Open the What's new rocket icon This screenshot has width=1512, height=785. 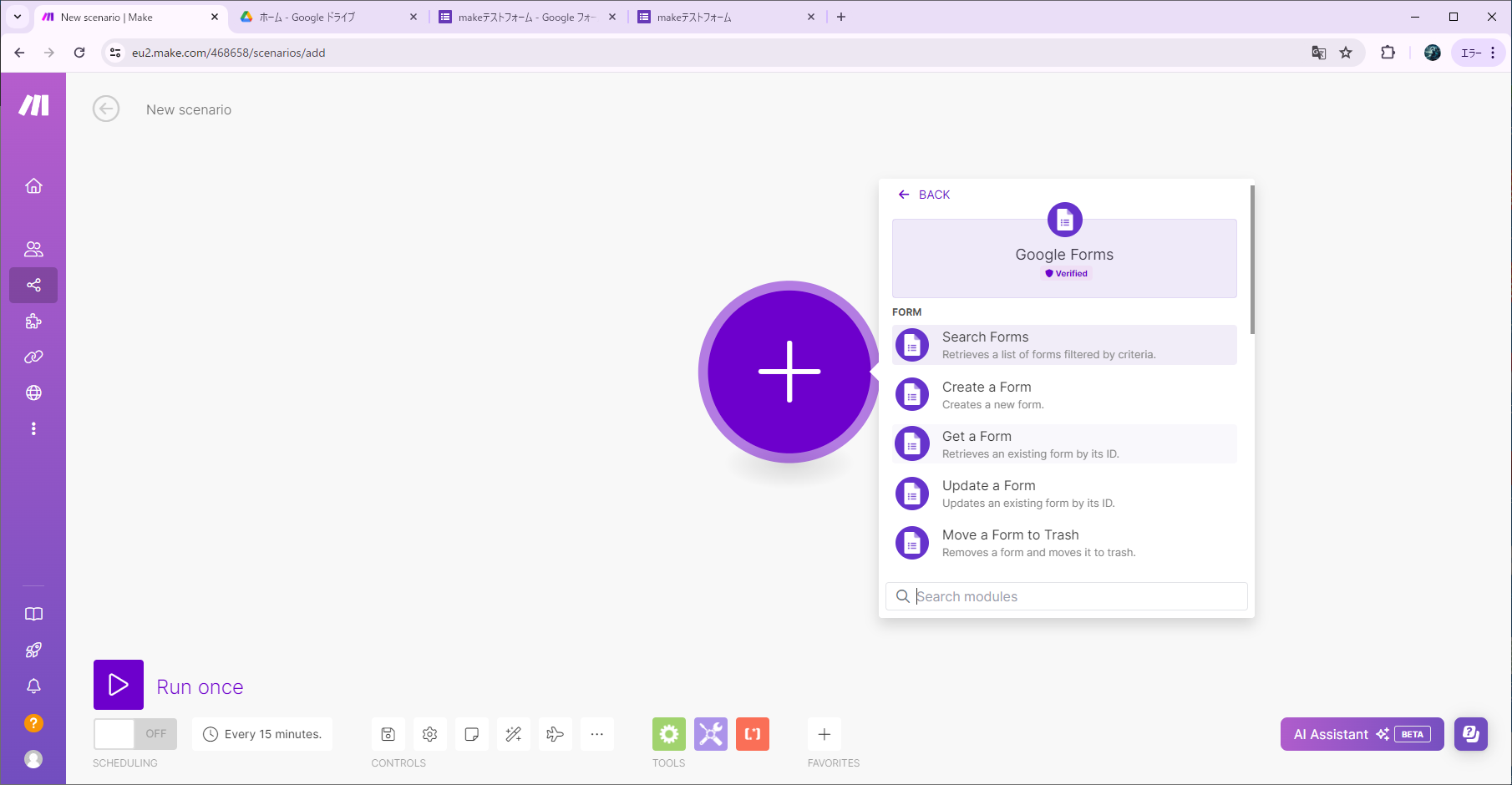33,650
